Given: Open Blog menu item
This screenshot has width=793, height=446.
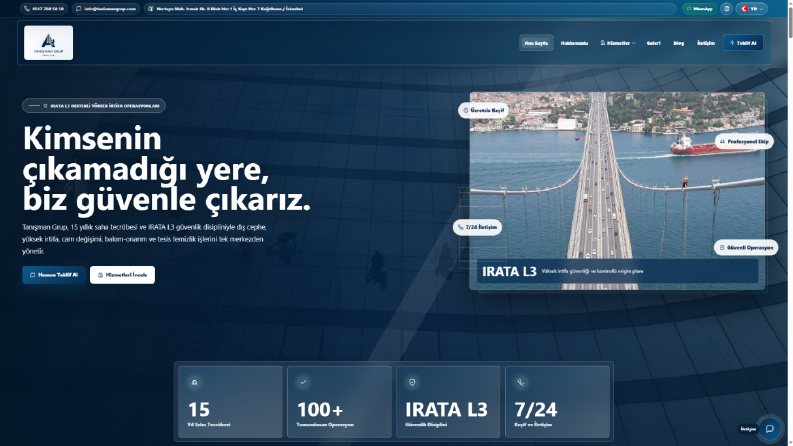Looking at the screenshot, I should pyautogui.click(x=679, y=43).
